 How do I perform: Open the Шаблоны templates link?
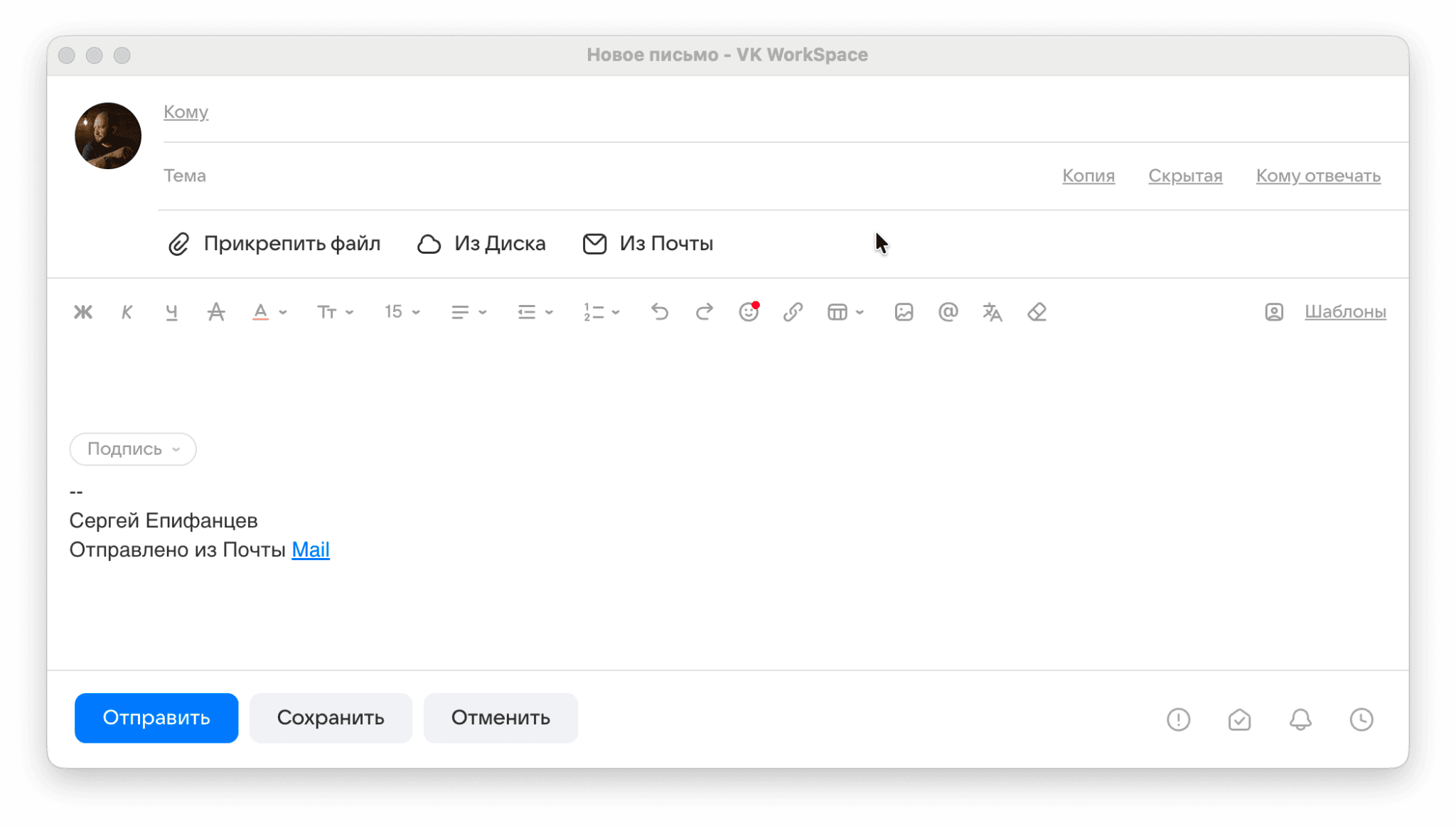(1345, 312)
